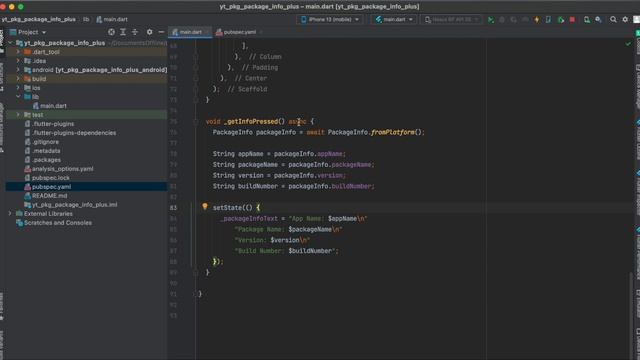Select .flutter-plugins file in tree
The width and height of the screenshot is (640, 360).
tap(53, 124)
